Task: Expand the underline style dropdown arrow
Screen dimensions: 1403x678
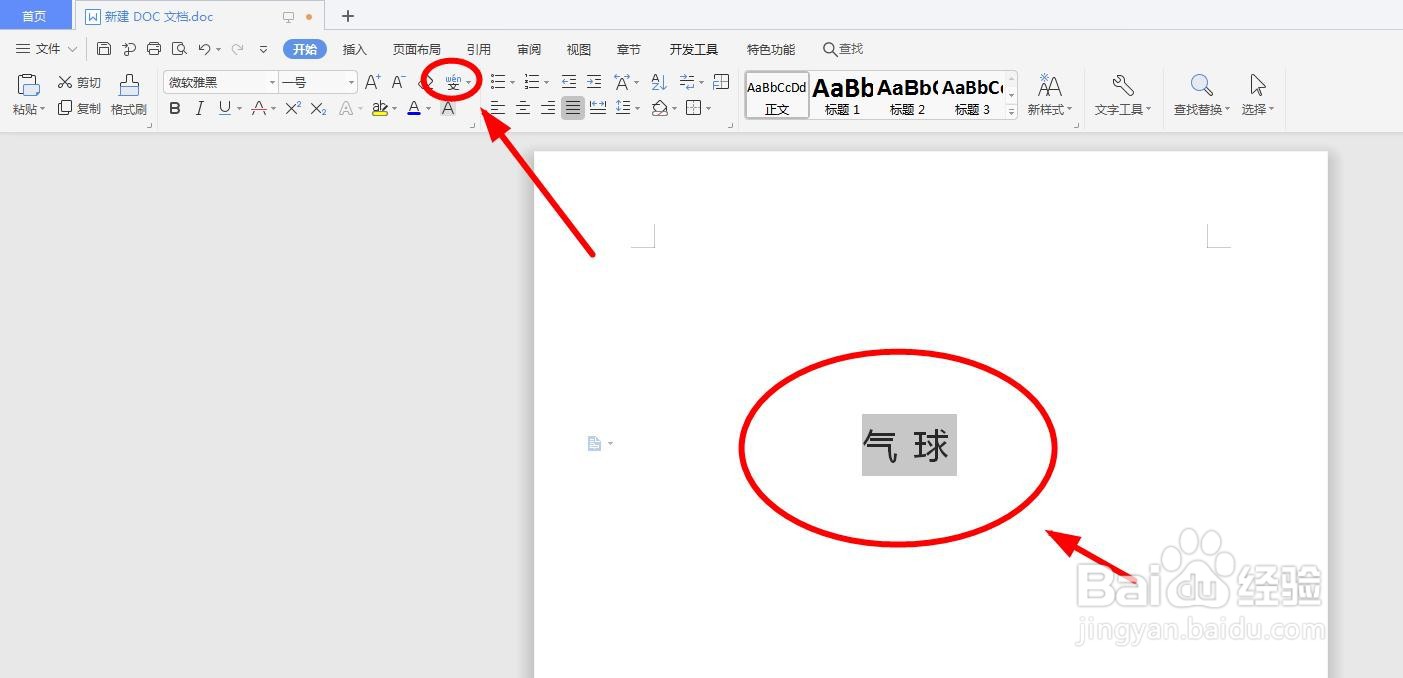Action: (237, 108)
